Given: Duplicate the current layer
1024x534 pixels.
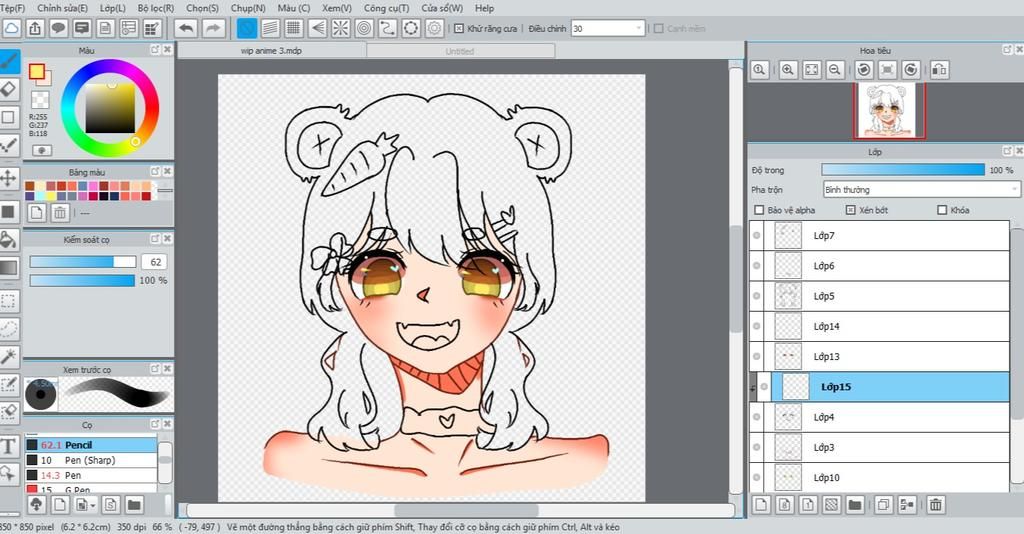Looking at the screenshot, I should click(883, 505).
